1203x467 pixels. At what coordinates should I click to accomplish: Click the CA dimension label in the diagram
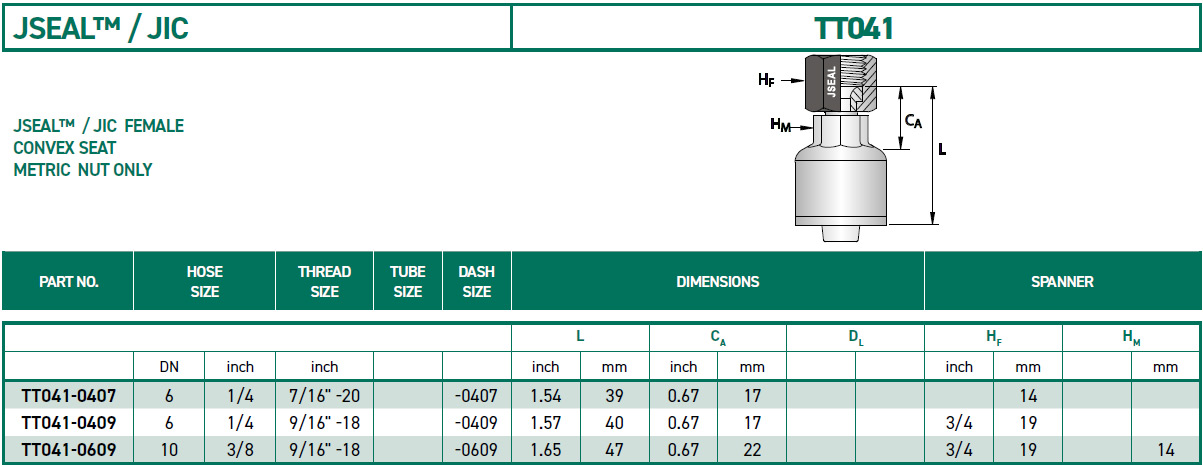(x=913, y=120)
